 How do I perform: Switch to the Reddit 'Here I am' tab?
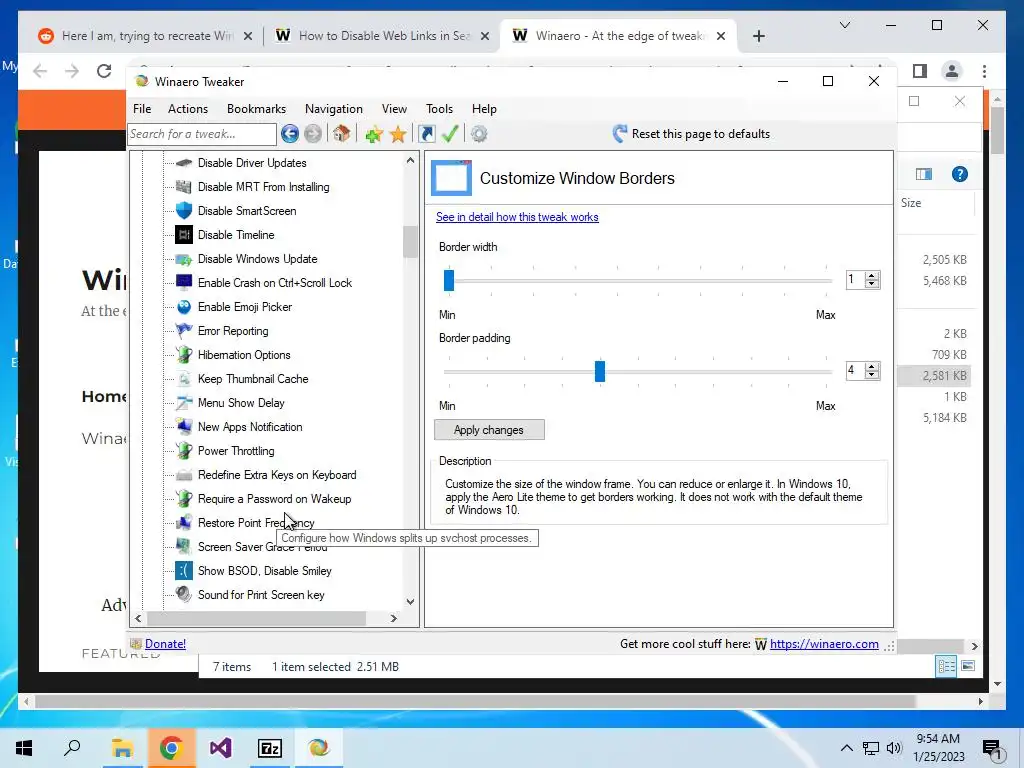(145, 35)
